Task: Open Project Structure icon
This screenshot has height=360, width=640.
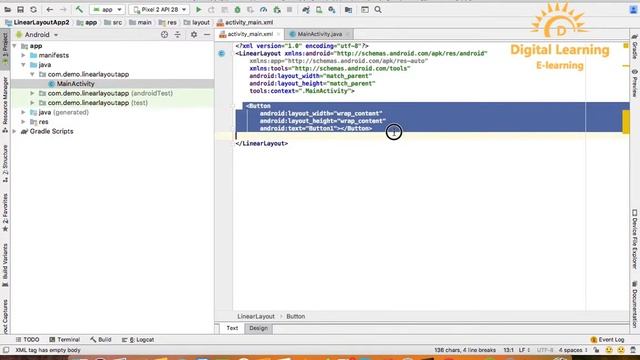Action: coord(348,9)
